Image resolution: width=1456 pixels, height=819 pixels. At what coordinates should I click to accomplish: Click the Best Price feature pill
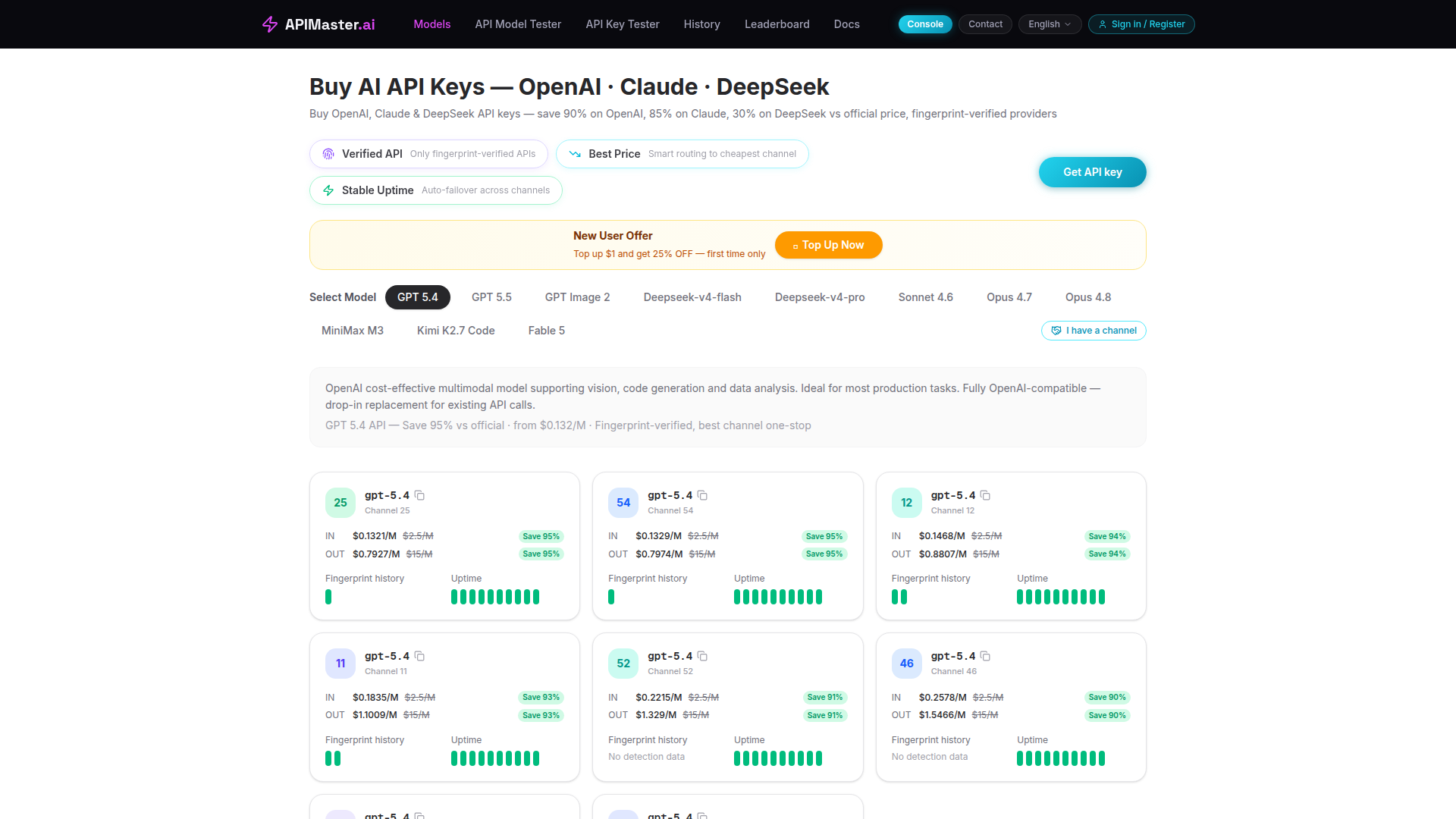click(x=682, y=154)
